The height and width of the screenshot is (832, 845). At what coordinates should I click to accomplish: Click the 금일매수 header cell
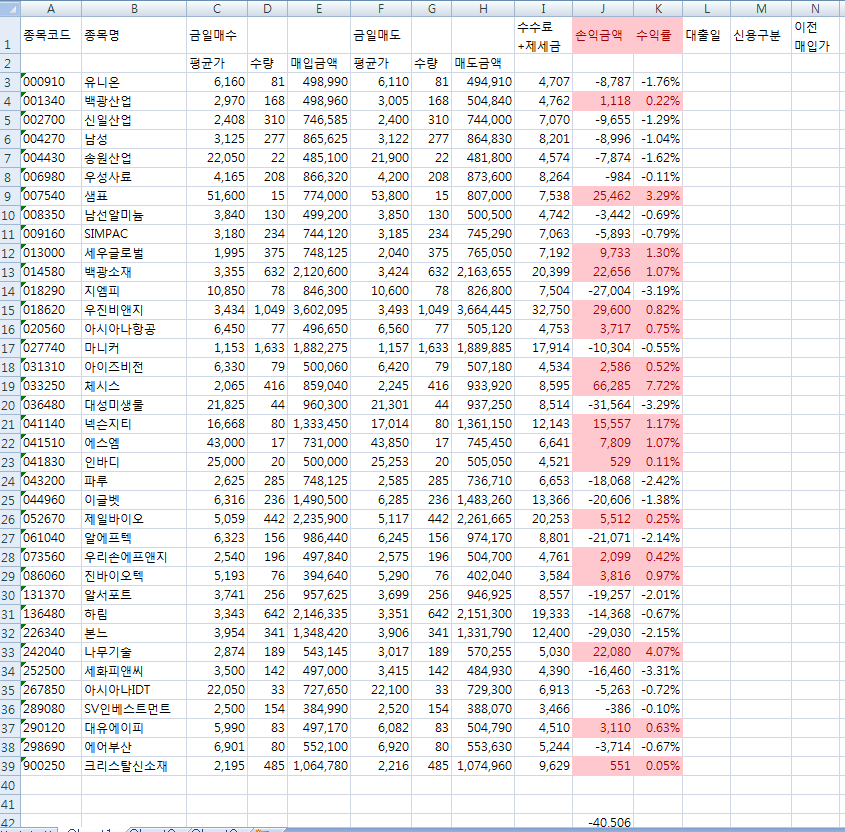tap(217, 35)
